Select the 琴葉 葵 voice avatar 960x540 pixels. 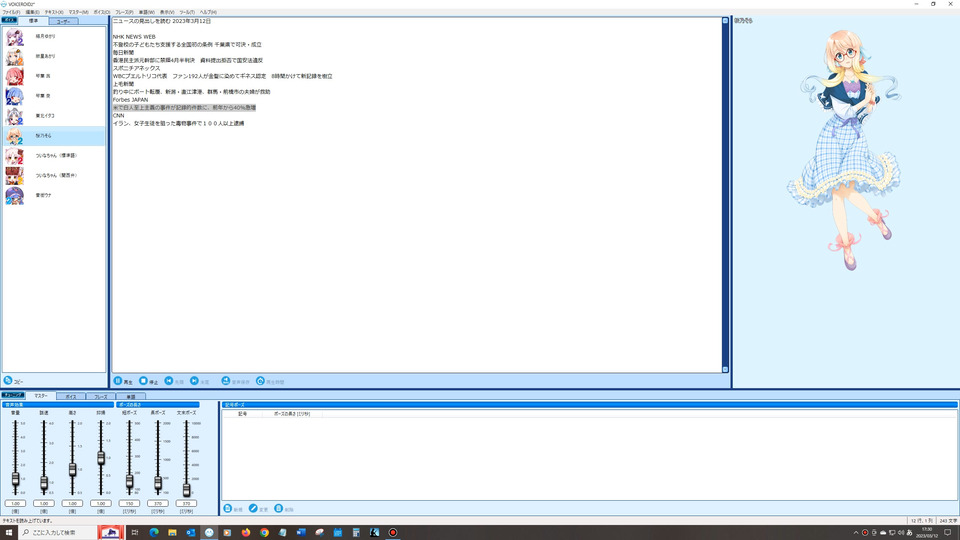(x=14, y=96)
